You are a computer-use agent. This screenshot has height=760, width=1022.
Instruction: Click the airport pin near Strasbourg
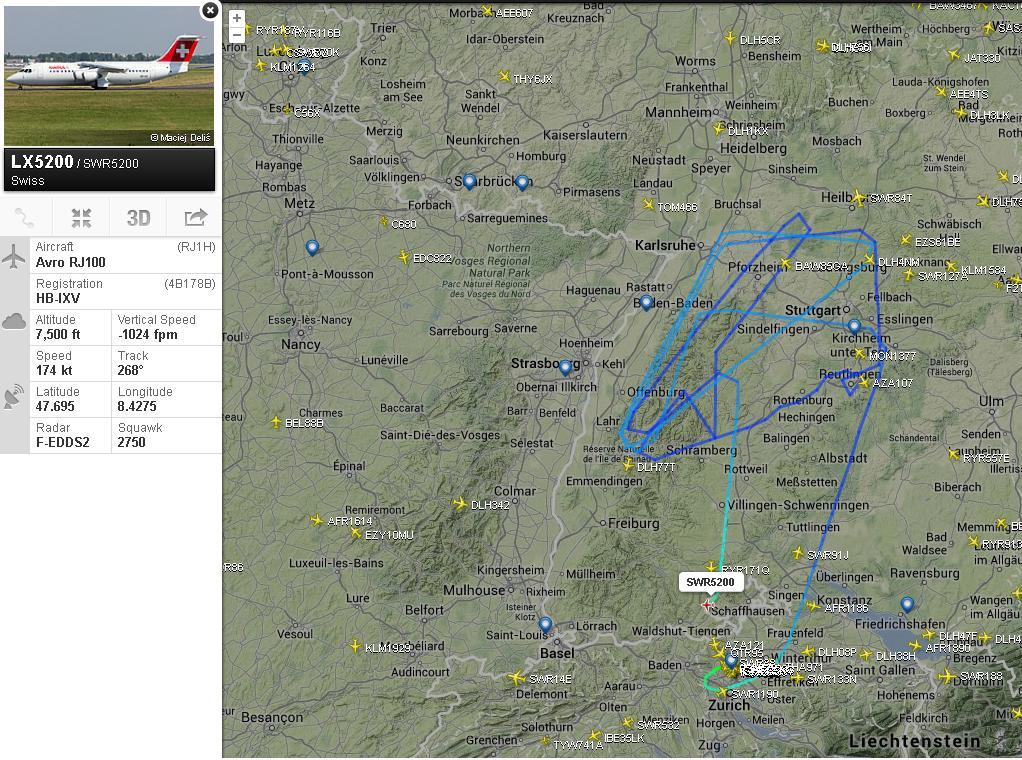[566, 368]
